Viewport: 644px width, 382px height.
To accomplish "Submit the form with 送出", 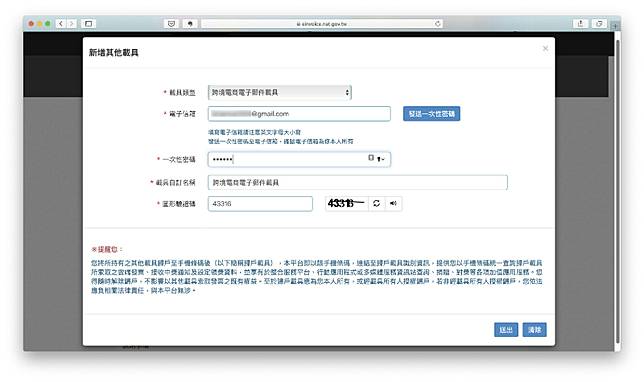I will tap(506, 330).
